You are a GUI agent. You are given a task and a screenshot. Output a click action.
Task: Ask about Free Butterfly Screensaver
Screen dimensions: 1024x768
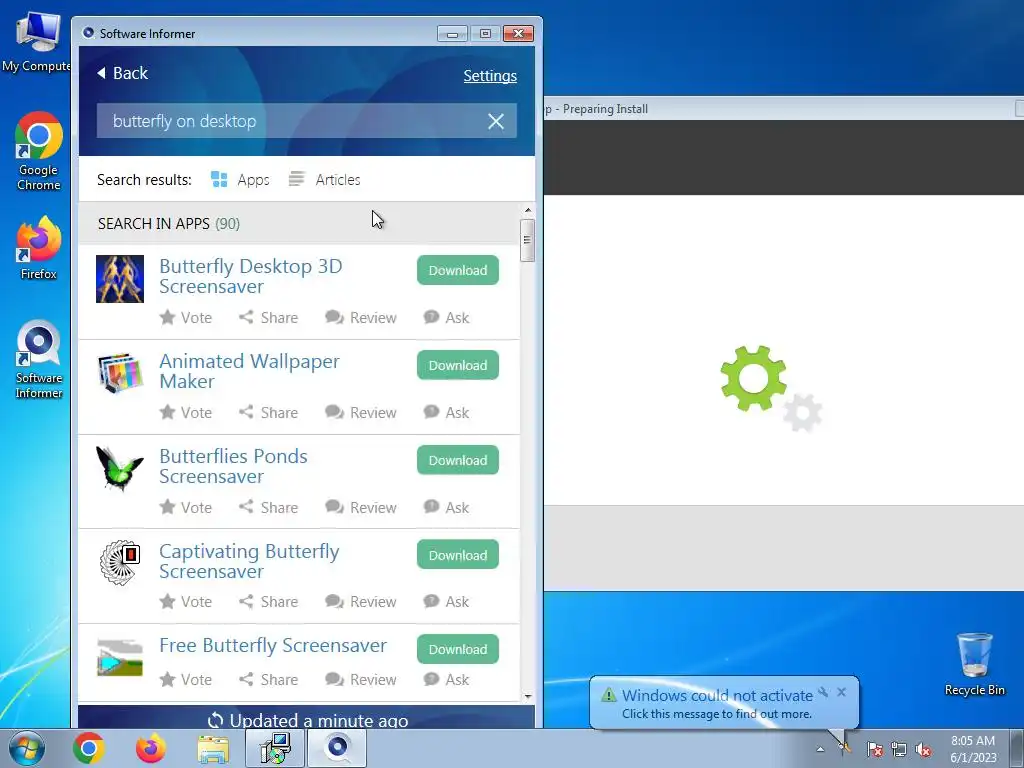coord(446,680)
